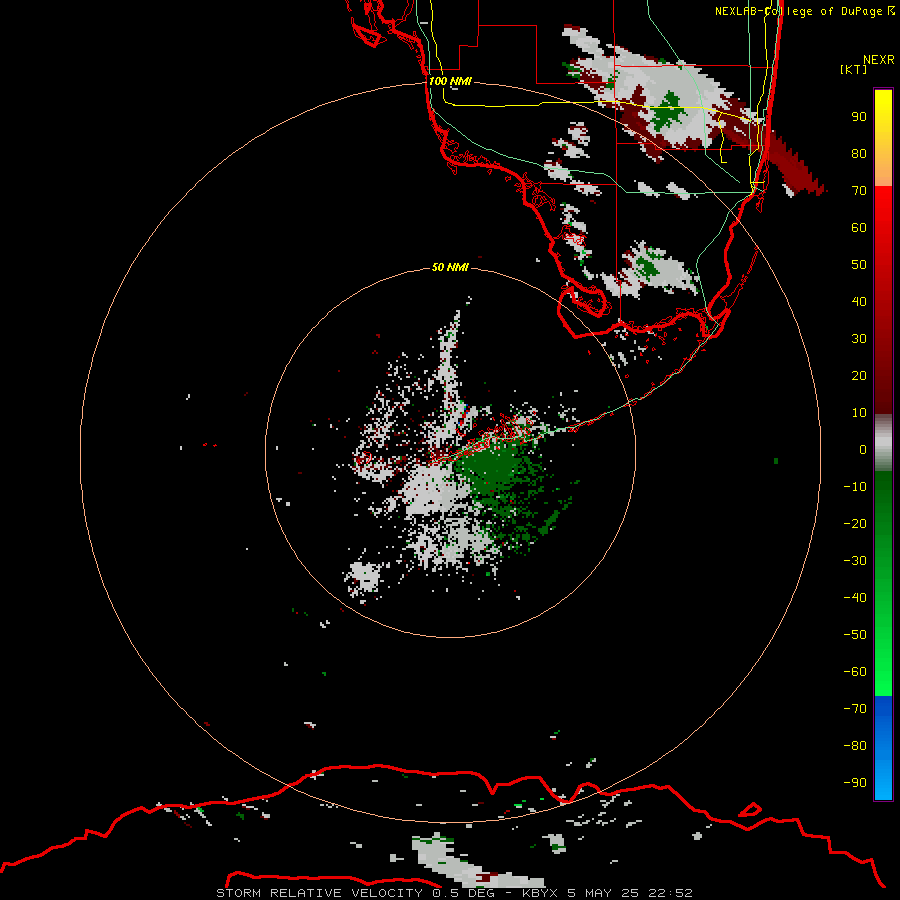The width and height of the screenshot is (900, 900).
Task: Click the NEXR label above the color bar
Action: (x=879, y=60)
